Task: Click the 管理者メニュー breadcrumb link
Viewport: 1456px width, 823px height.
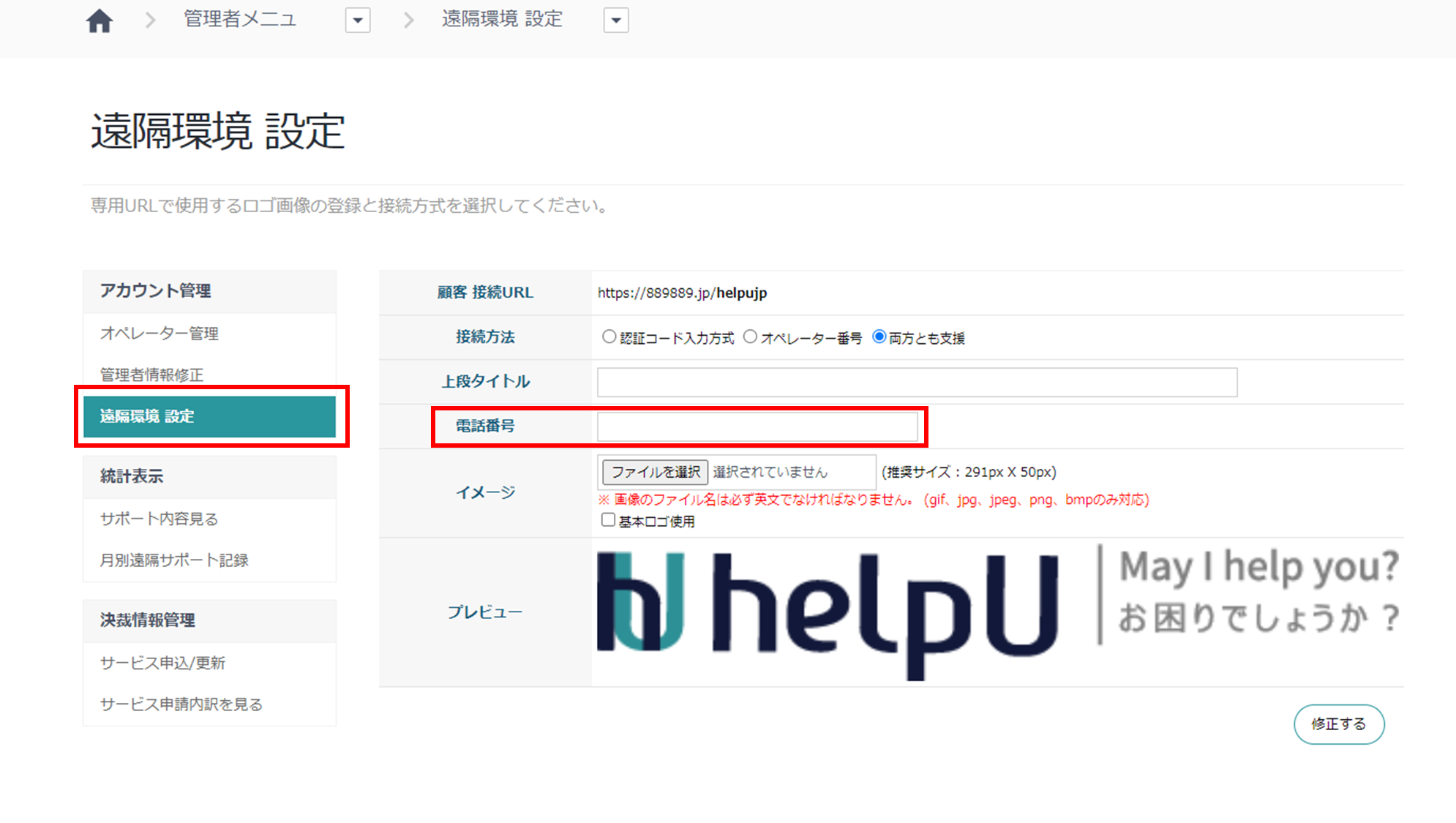Action: click(x=240, y=20)
